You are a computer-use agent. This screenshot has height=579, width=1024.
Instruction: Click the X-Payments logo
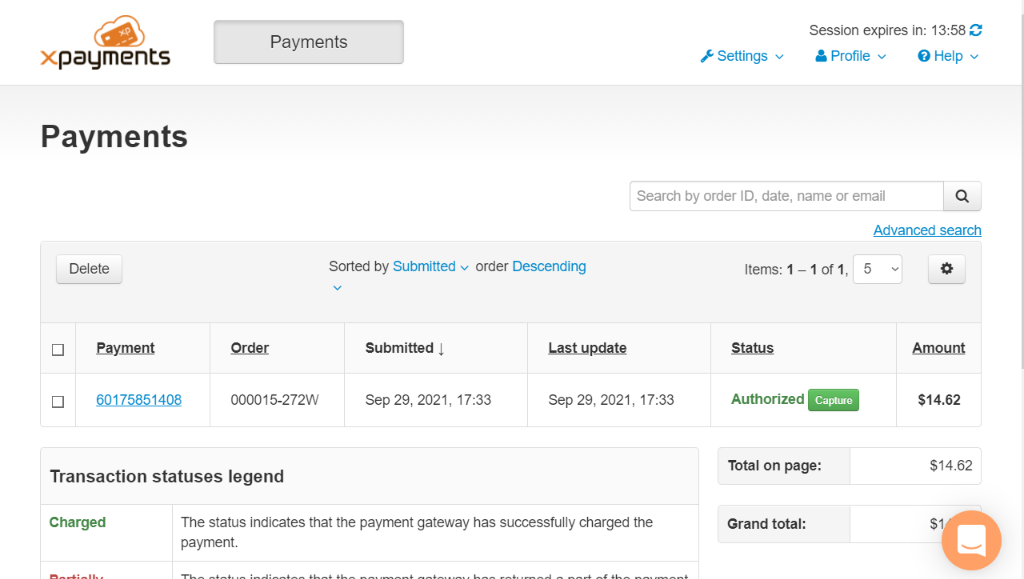pyautogui.click(x=105, y=42)
